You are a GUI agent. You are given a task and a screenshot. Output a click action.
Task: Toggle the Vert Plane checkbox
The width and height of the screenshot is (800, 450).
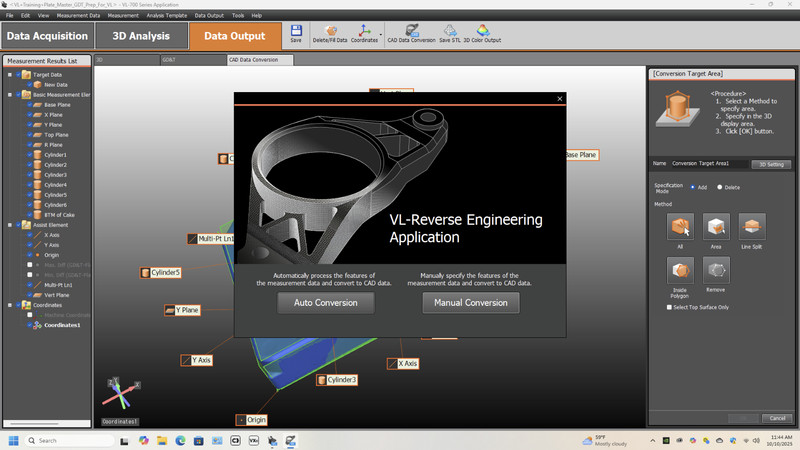click(x=30, y=295)
